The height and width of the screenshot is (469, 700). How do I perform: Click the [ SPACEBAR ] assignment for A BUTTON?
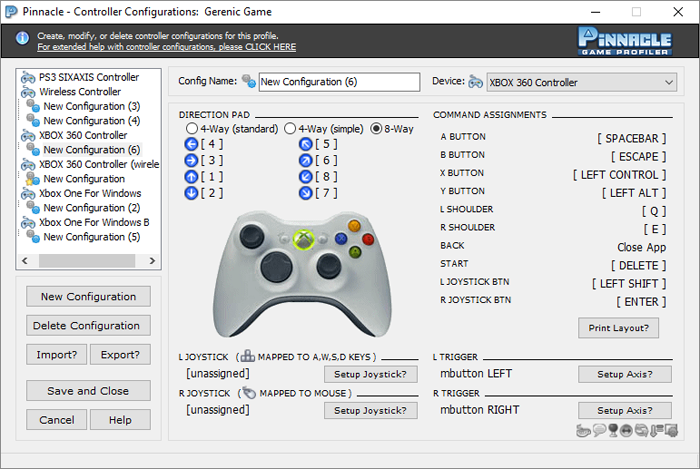click(631, 139)
